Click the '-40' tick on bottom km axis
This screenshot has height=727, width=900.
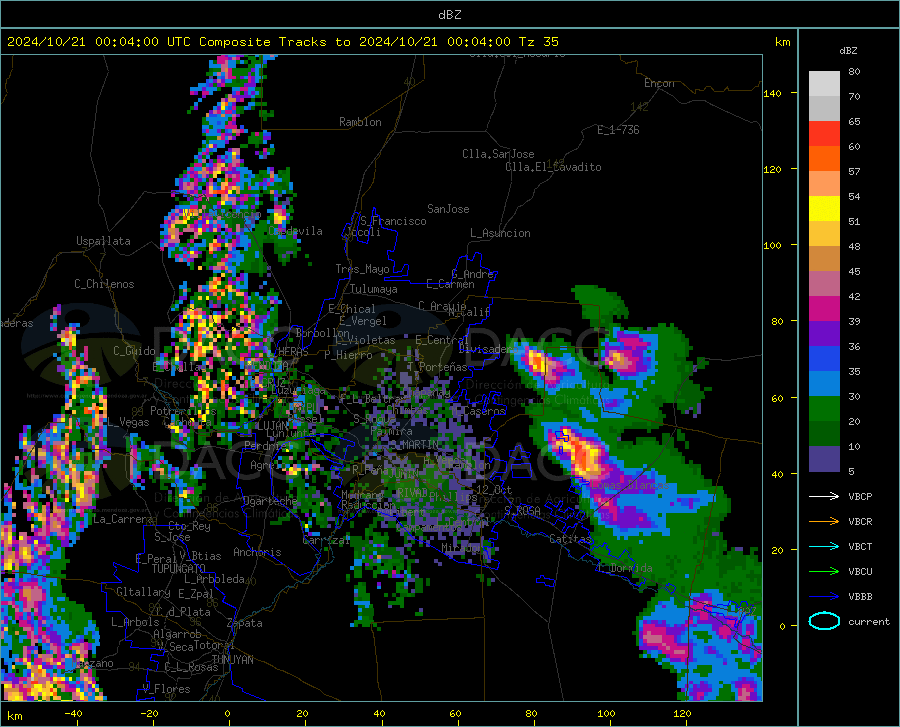pyautogui.click(x=73, y=714)
